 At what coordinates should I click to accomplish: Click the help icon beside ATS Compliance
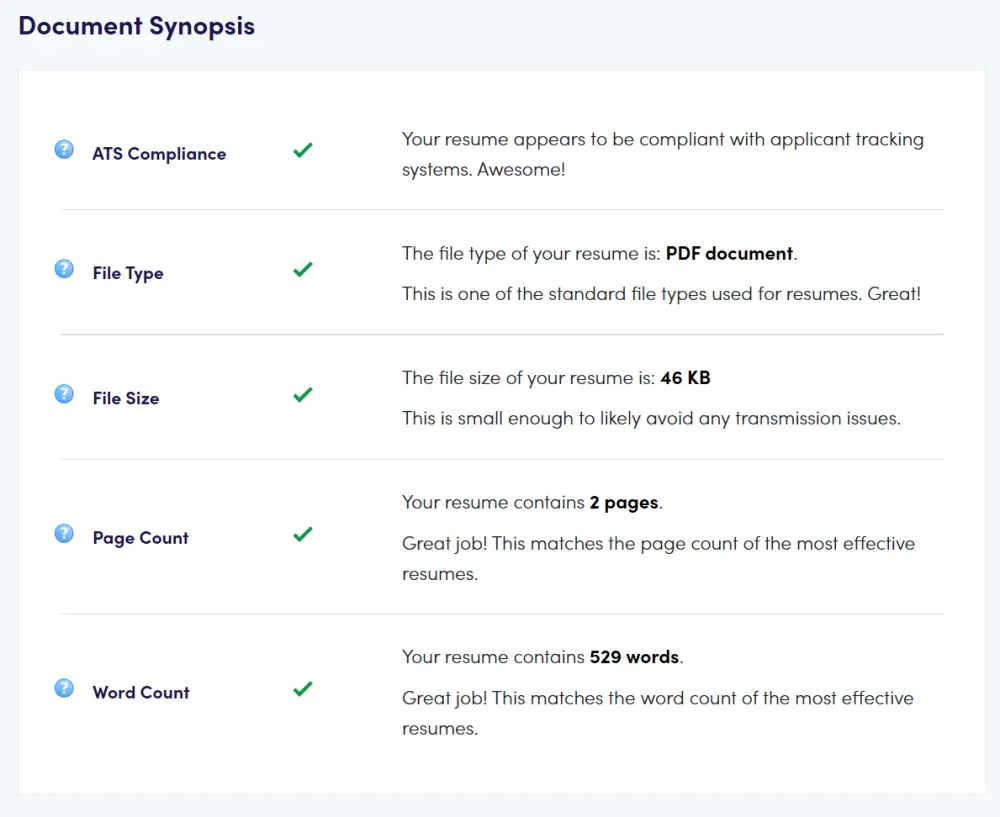pos(64,150)
